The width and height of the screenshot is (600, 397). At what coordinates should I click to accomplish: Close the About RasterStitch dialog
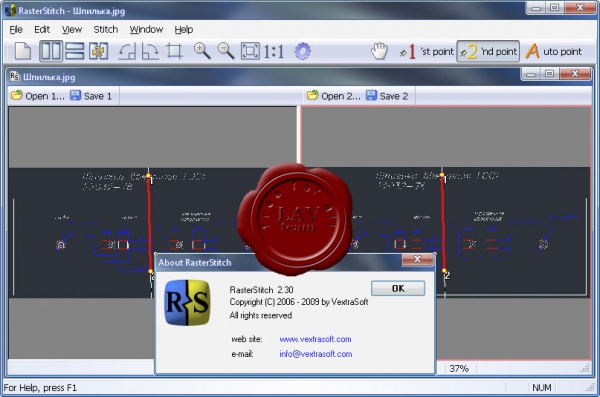pyautogui.click(x=417, y=259)
